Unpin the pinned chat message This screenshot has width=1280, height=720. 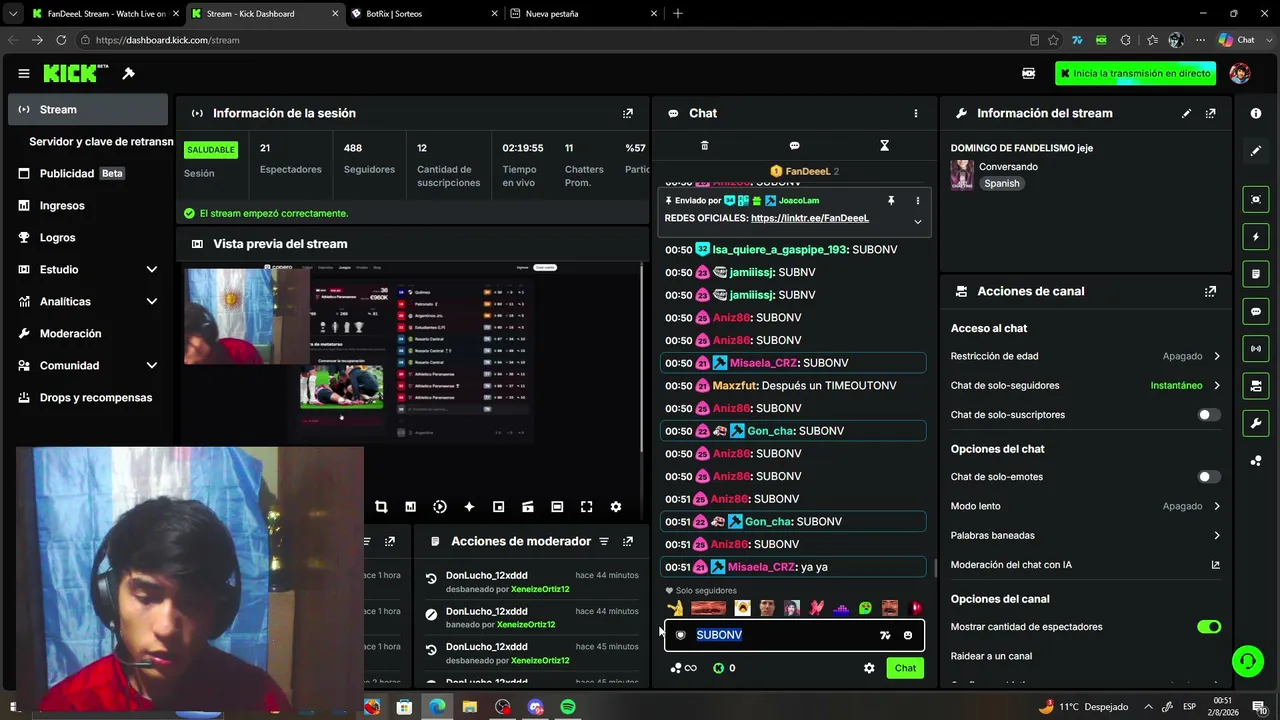click(x=891, y=201)
